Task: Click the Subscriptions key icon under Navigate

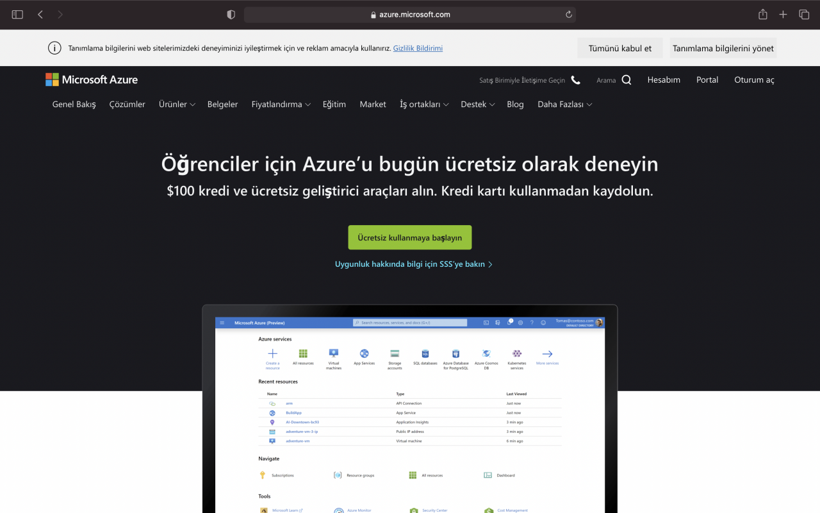Action: click(263, 475)
